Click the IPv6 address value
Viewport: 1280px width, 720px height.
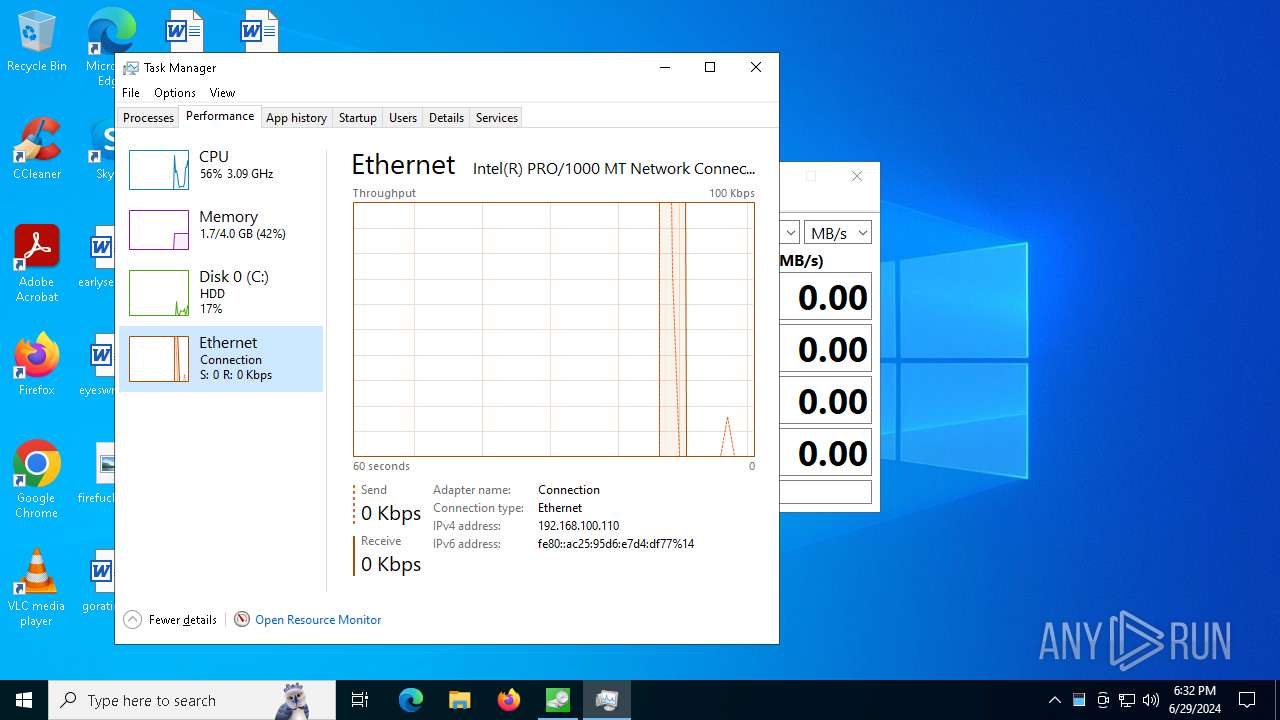616,544
